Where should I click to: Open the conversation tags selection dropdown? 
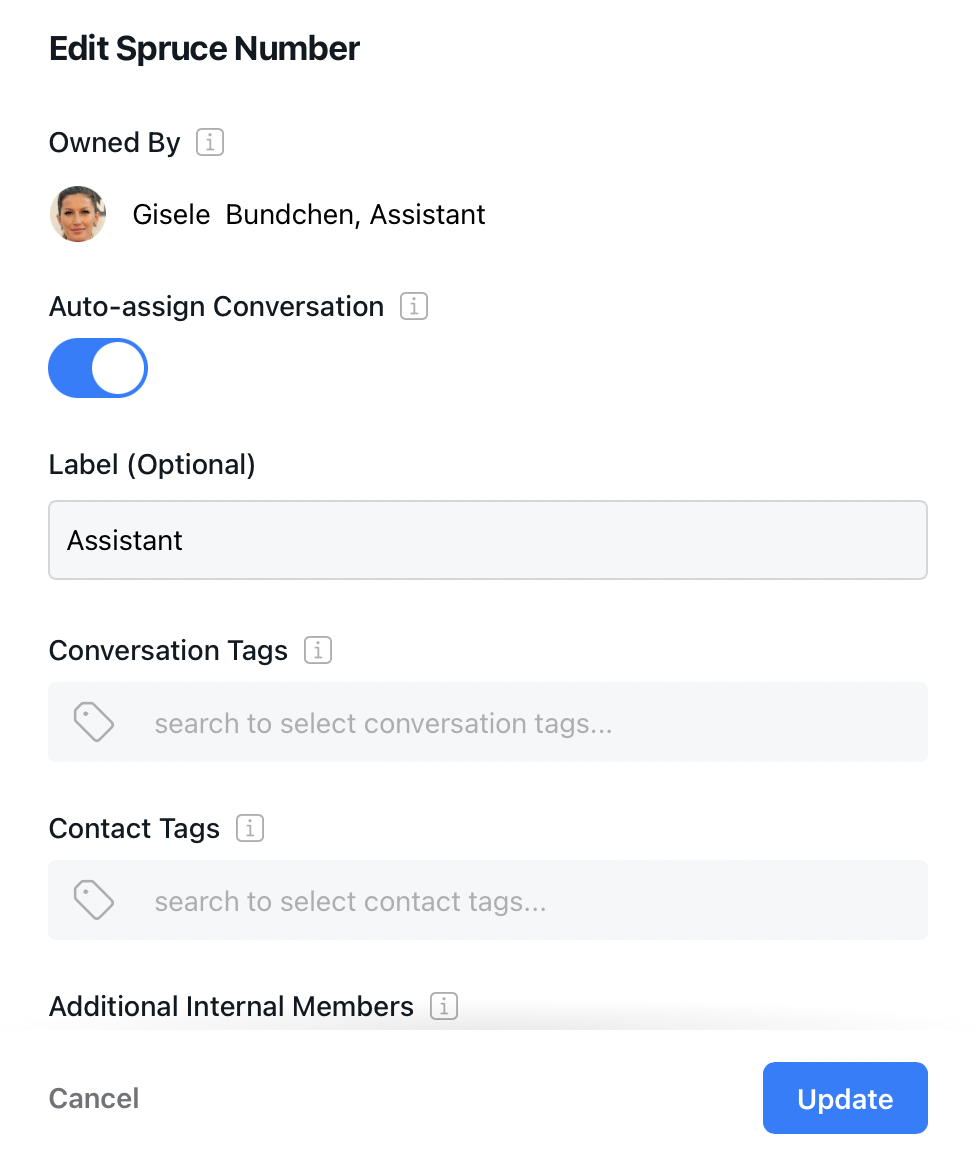click(x=488, y=721)
